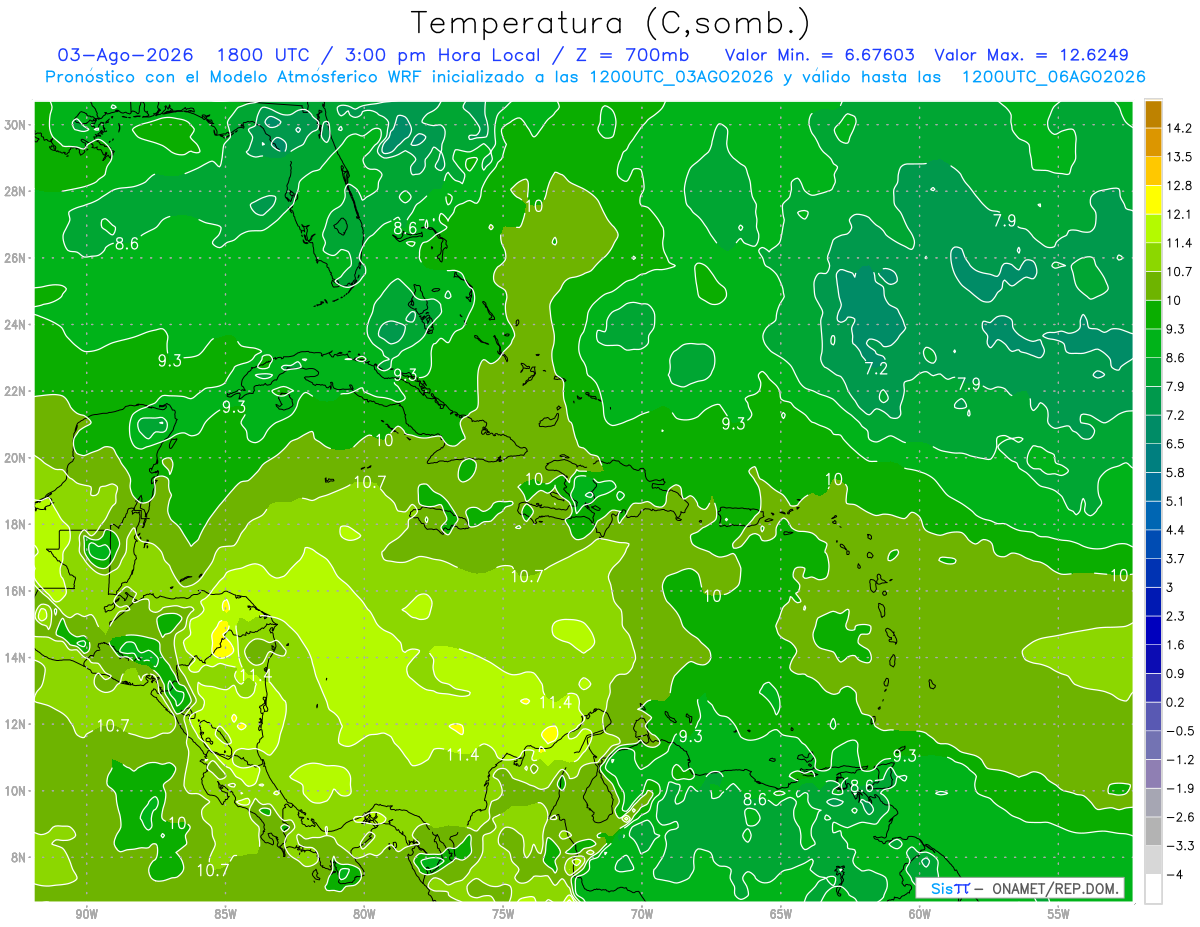Click colorbar label "1.6"
This screenshot has height=927, width=1200.
tap(1176, 644)
